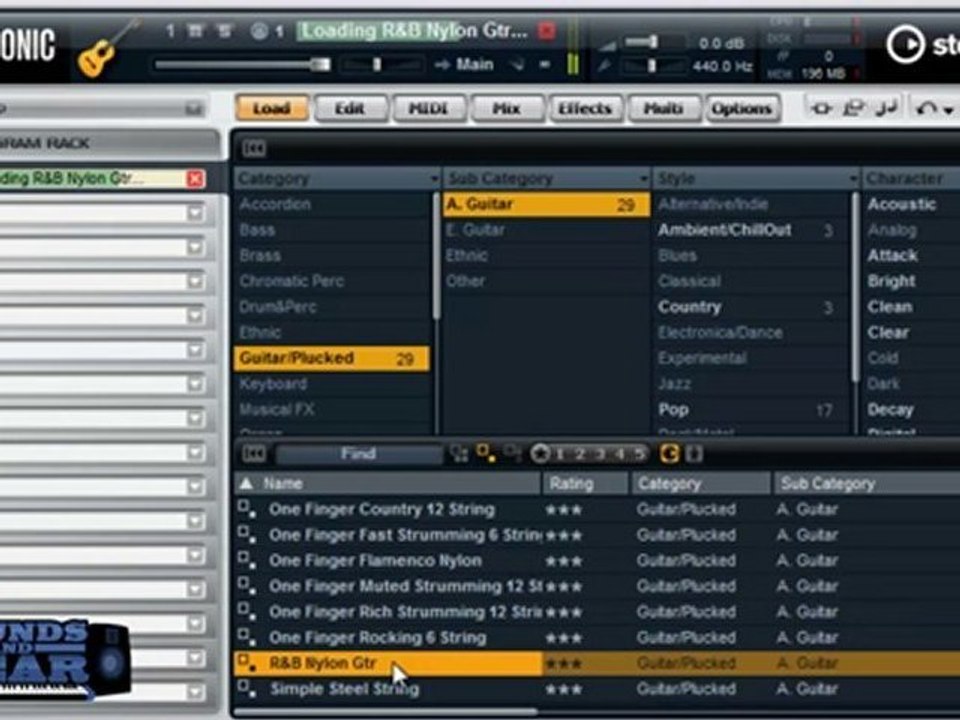This screenshot has width=960, height=720.
Task: Adjust master tune slider near 440.0 Hz
Action: pyautogui.click(x=651, y=66)
